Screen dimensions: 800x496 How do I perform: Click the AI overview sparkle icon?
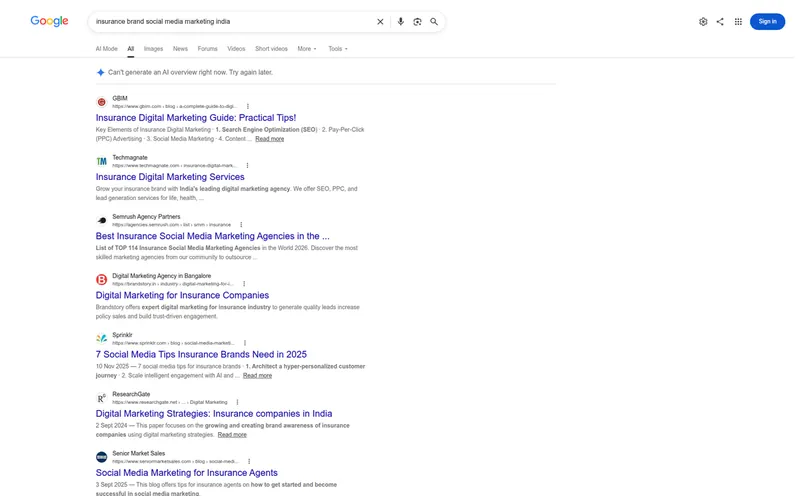[101, 72]
